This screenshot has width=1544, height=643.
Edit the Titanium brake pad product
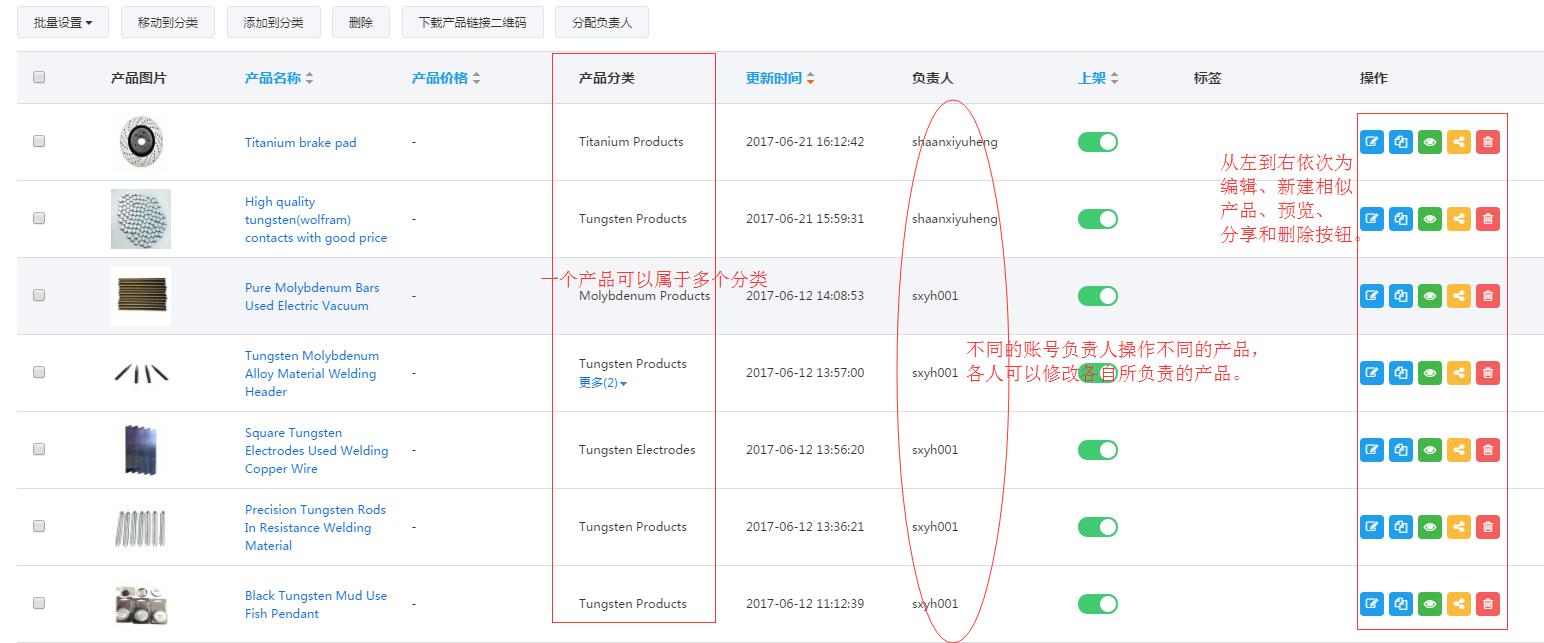[x=1371, y=141]
